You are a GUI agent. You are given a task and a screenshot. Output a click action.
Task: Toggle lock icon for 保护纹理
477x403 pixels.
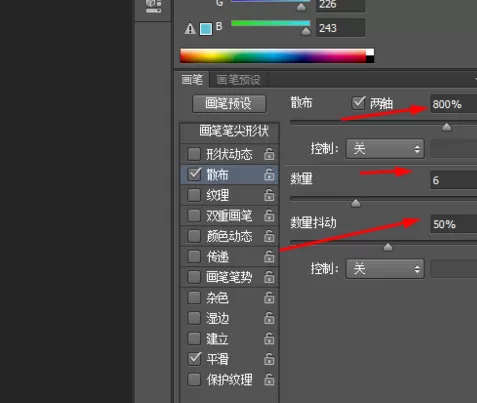(x=269, y=379)
